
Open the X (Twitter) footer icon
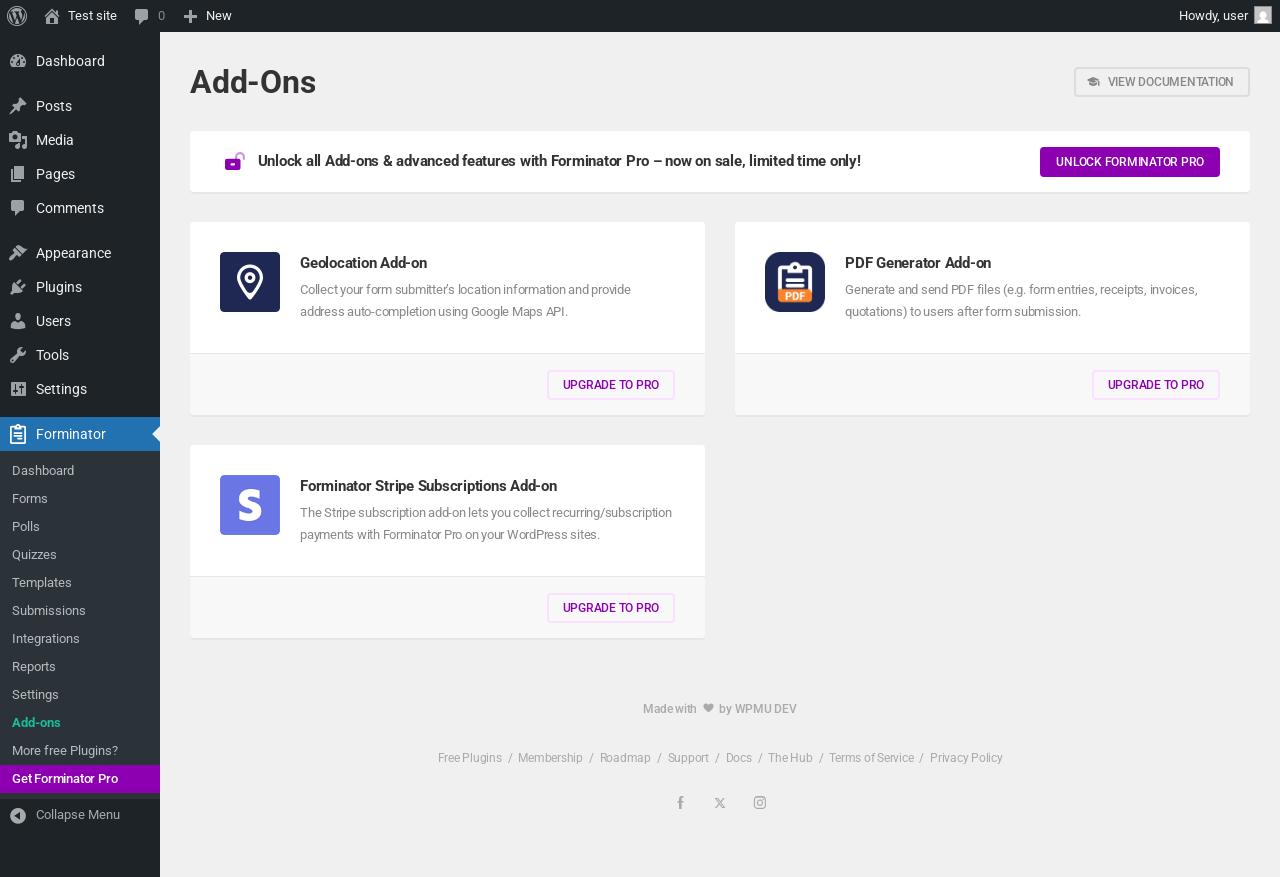coord(720,803)
